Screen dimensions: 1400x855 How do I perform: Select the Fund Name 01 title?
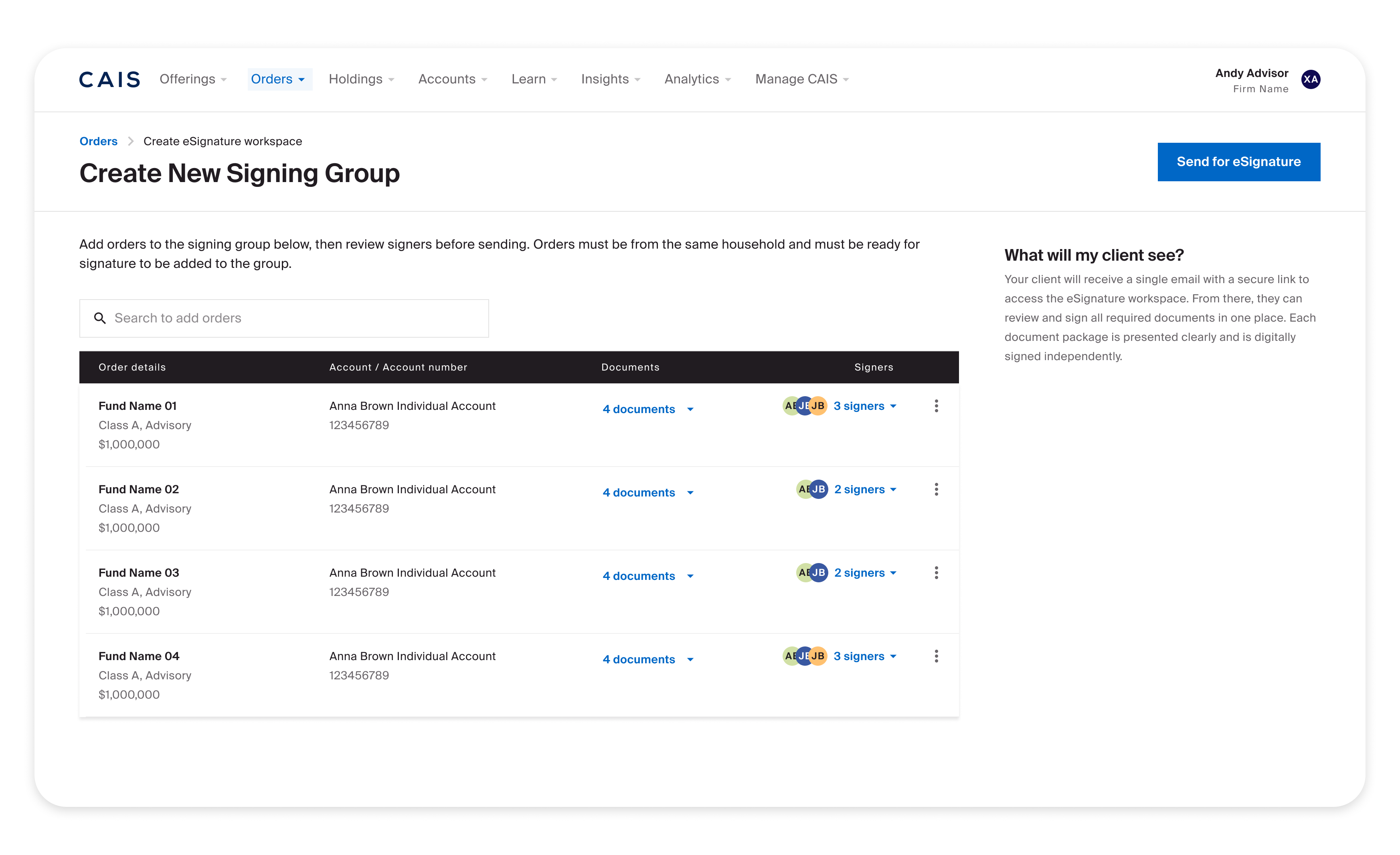[138, 406]
